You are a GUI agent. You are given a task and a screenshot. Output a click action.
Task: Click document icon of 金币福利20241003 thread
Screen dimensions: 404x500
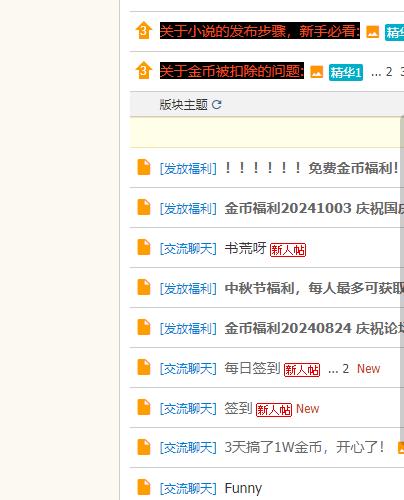(144, 207)
